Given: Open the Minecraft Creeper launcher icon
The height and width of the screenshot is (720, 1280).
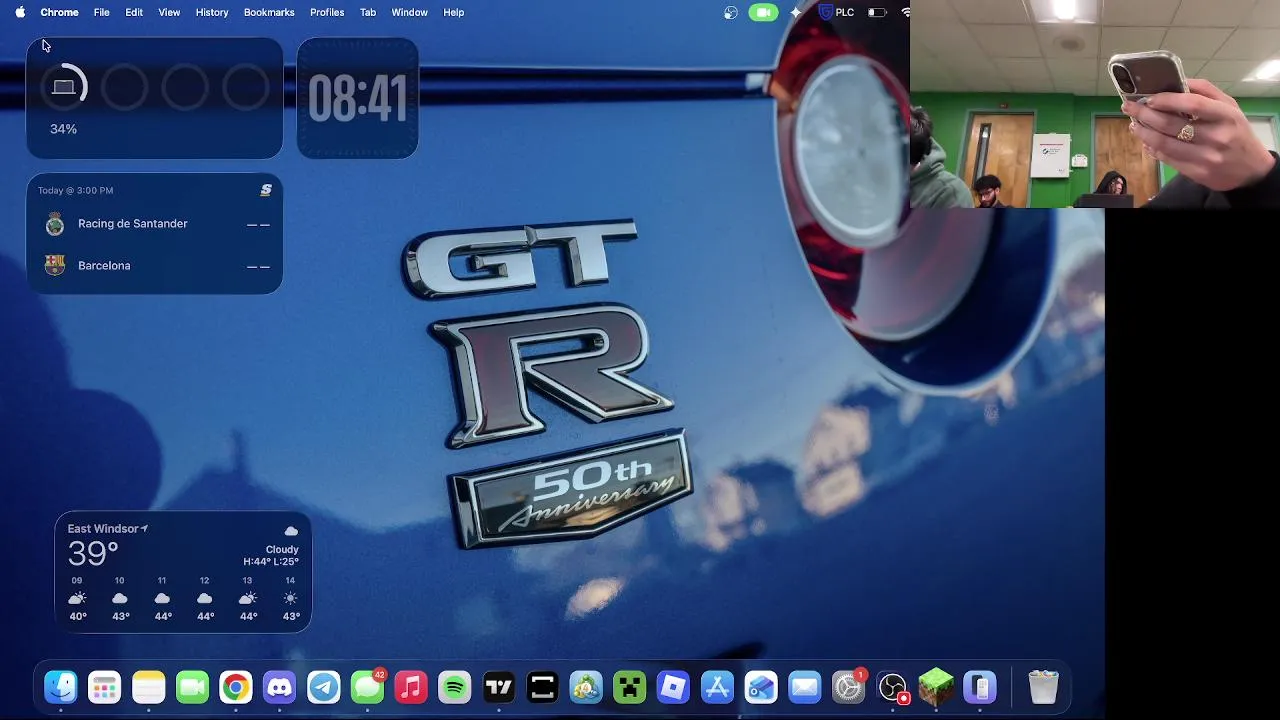Looking at the screenshot, I should [x=630, y=687].
